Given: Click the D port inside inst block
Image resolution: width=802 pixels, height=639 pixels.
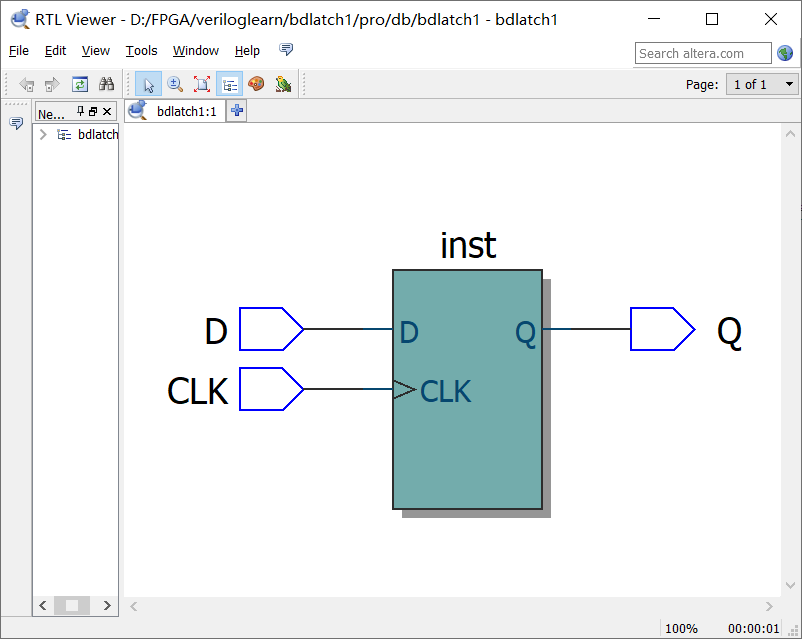Looking at the screenshot, I should pyautogui.click(x=409, y=333).
